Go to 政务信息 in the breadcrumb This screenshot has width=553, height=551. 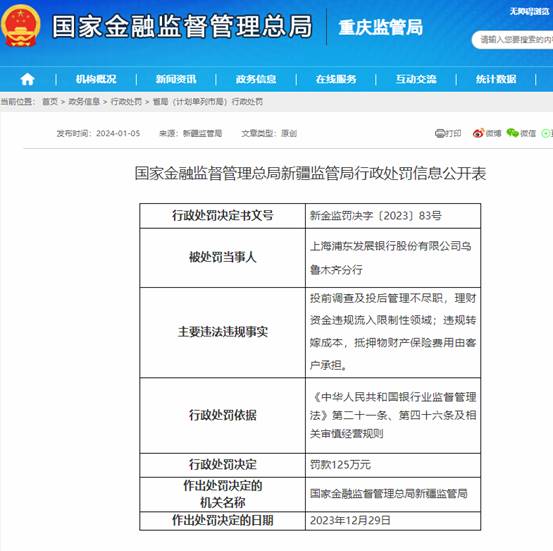click(x=84, y=102)
